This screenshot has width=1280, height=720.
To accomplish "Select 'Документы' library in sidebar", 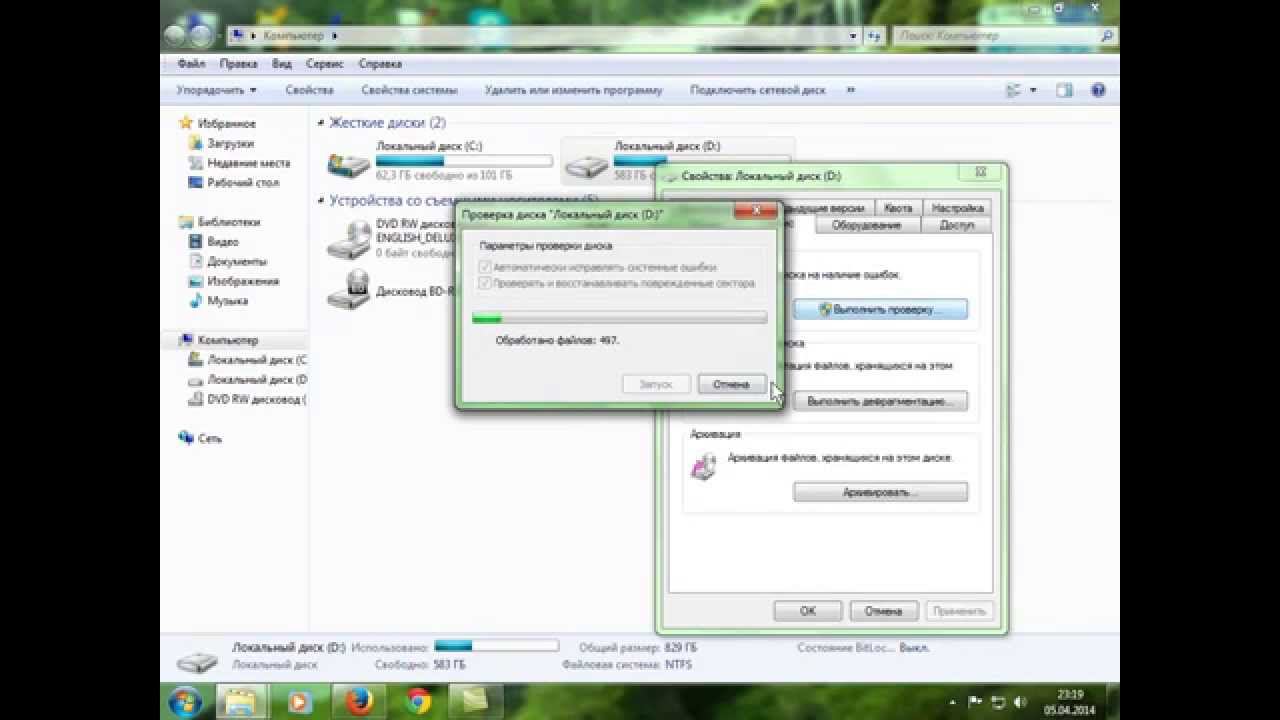I will 236,261.
